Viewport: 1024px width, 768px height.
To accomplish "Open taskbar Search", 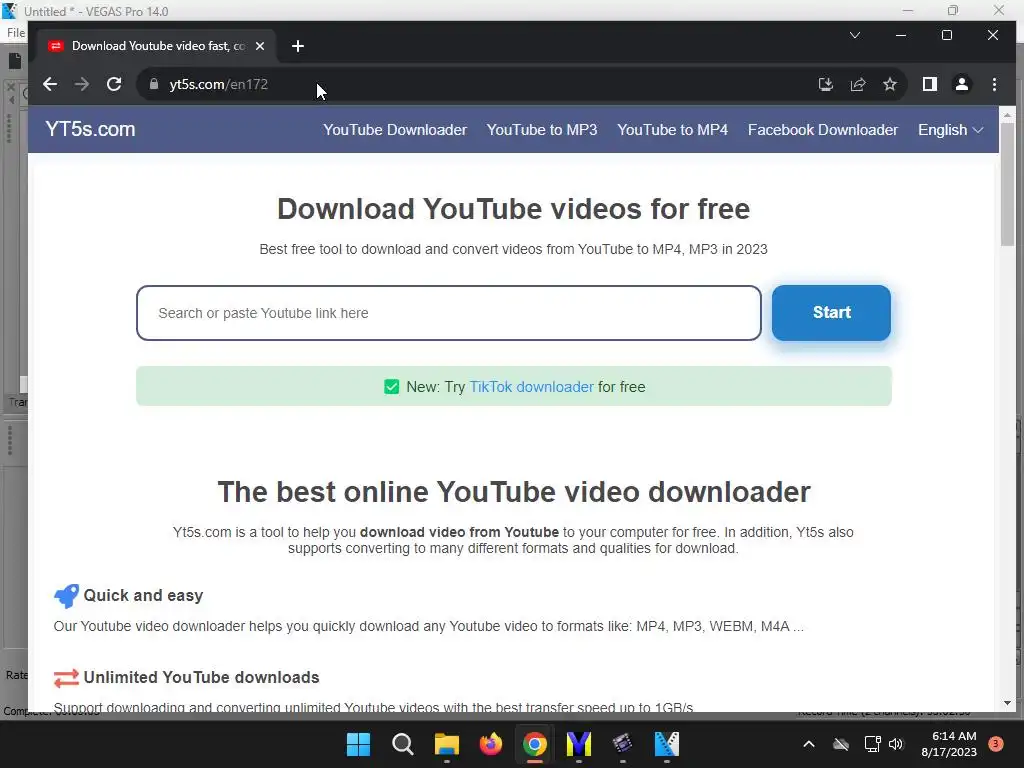I will point(402,744).
